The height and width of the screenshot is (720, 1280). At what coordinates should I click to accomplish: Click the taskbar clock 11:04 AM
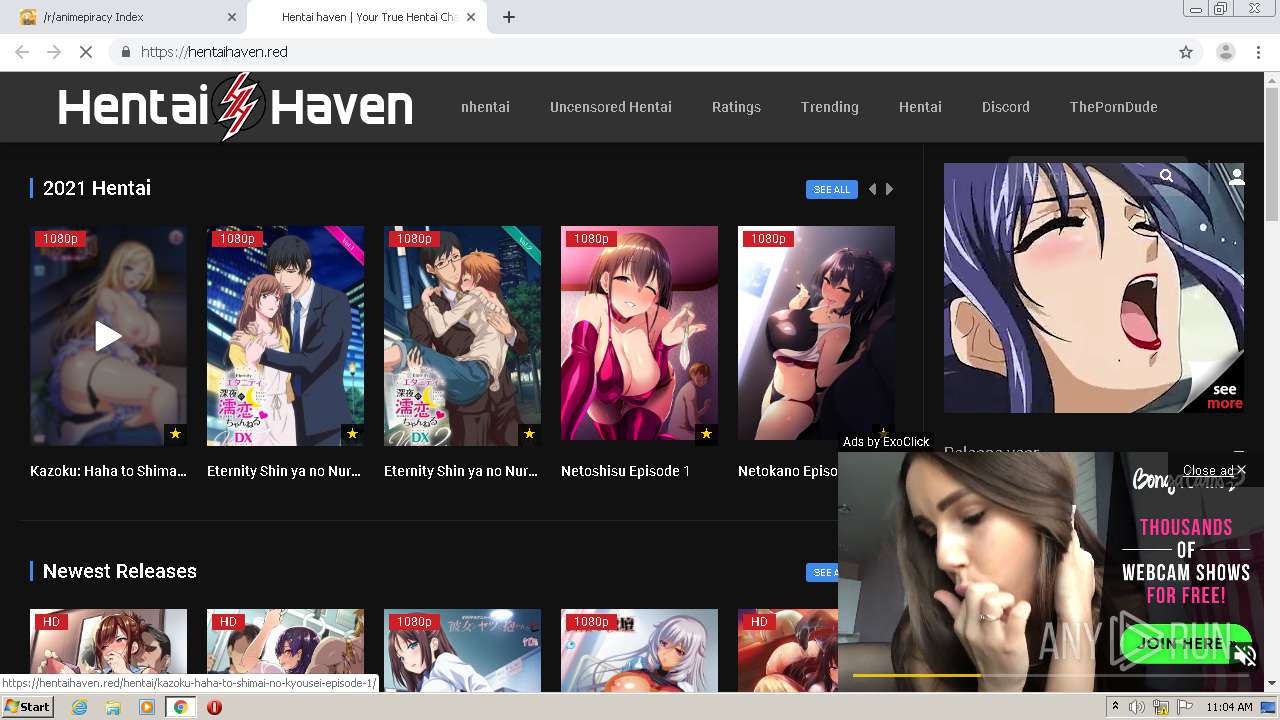tap(1229, 707)
